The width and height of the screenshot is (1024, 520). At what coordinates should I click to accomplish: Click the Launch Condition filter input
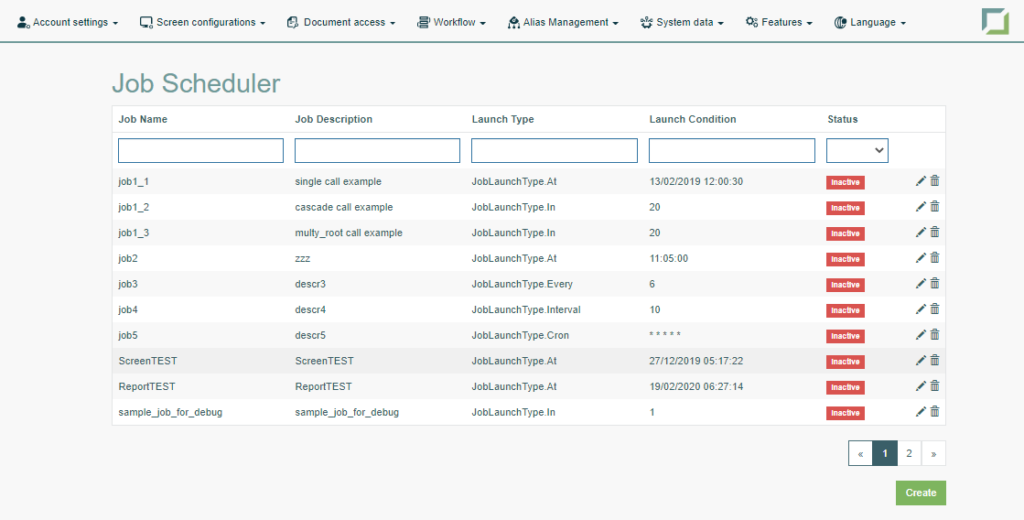(732, 150)
